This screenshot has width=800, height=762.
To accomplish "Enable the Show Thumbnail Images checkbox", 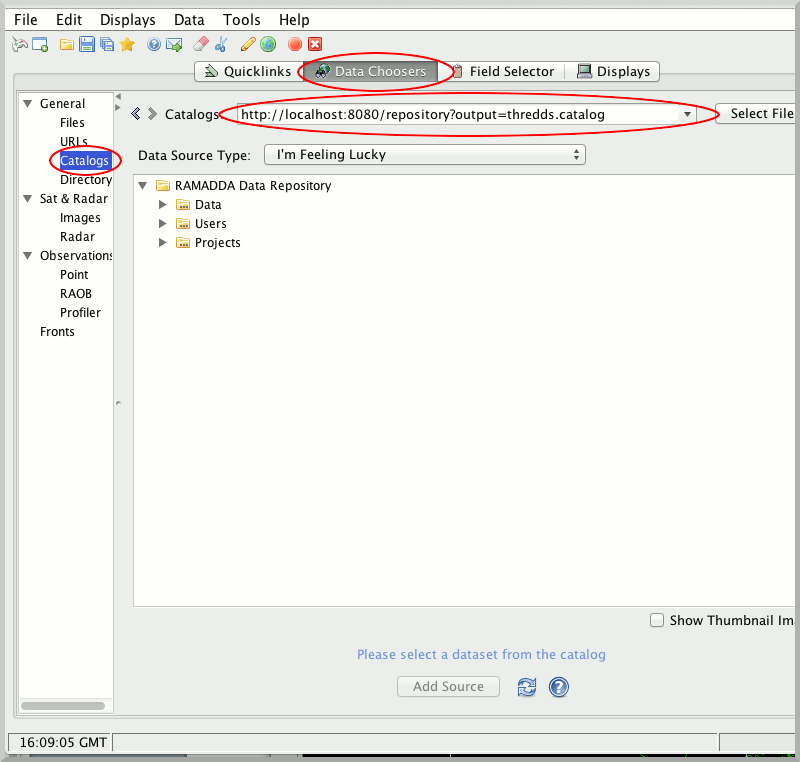I will coord(657,620).
